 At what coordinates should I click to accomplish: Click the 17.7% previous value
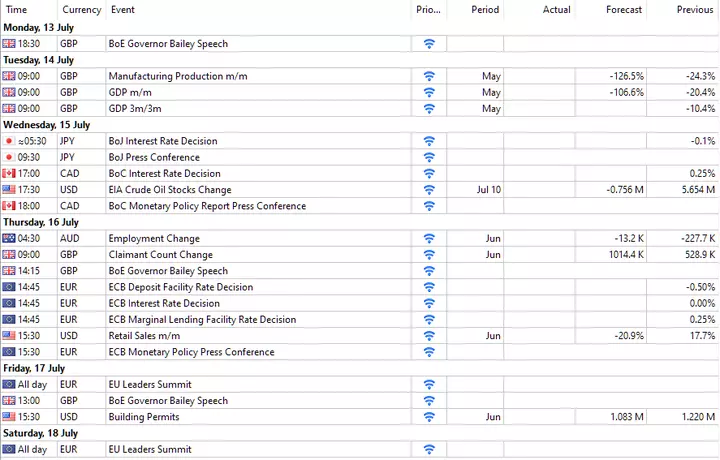coord(703,336)
